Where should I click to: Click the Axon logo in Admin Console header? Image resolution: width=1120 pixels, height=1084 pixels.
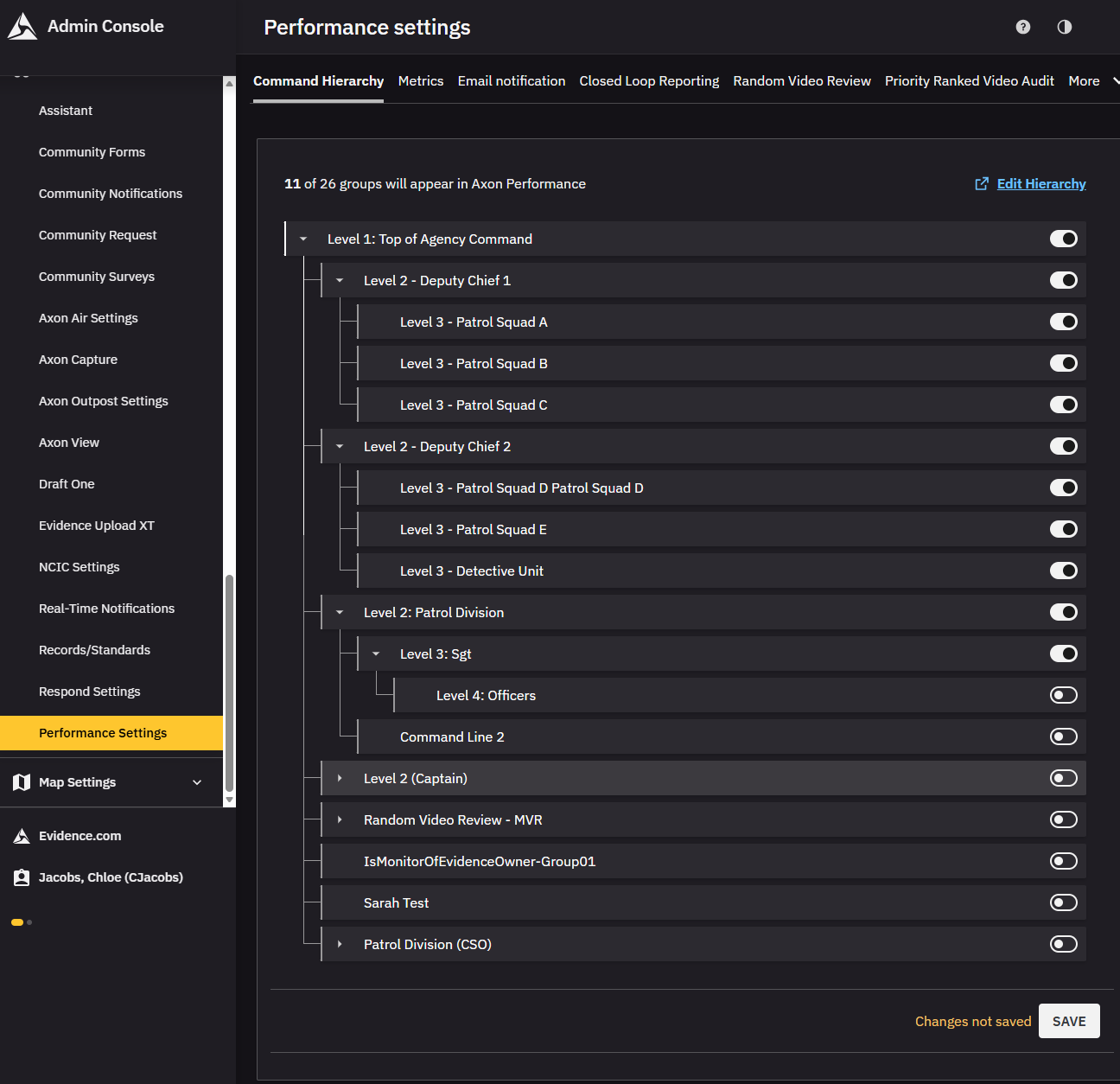pyautogui.click(x=22, y=27)
